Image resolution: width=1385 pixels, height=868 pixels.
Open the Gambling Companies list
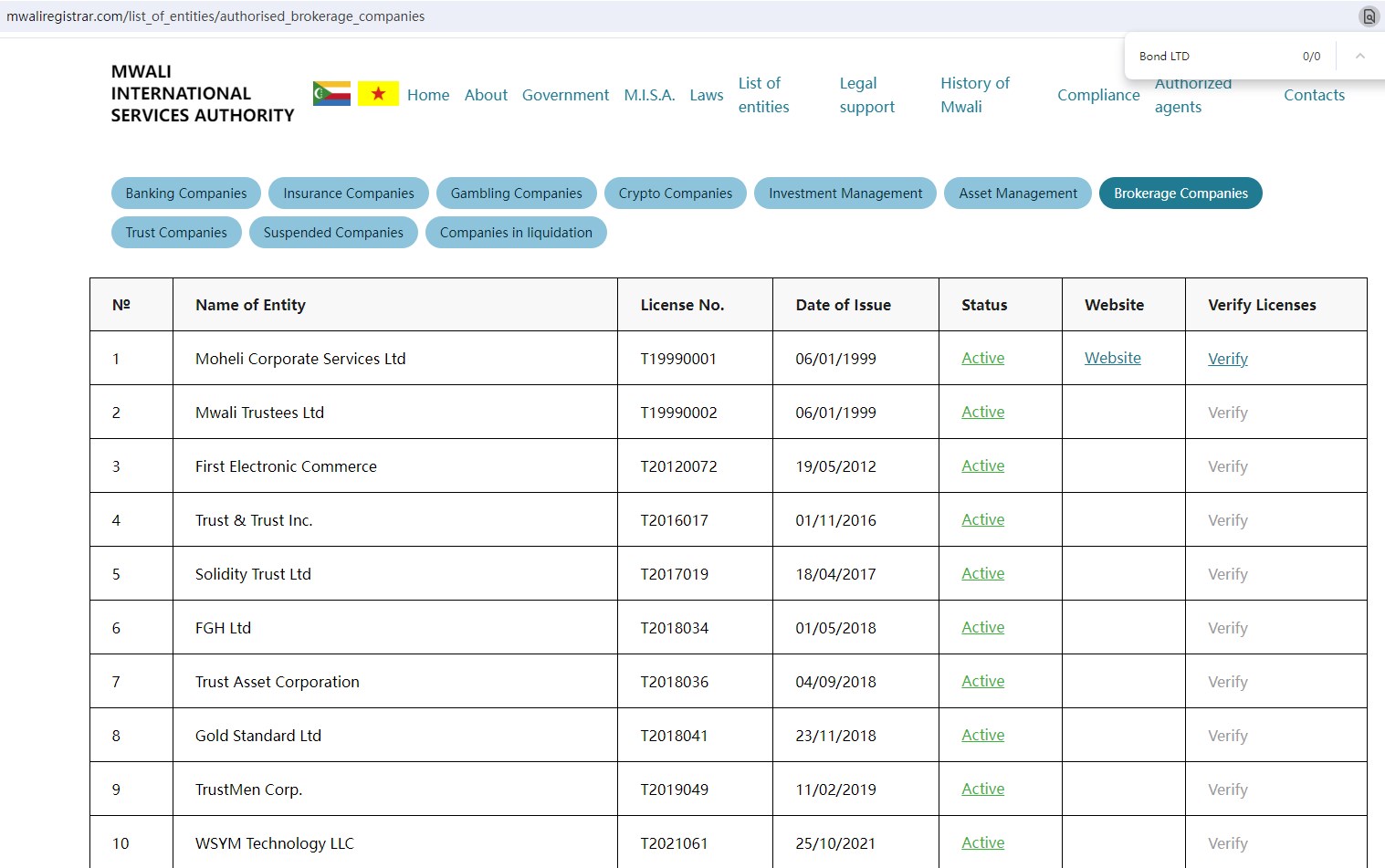click(516, 193)
